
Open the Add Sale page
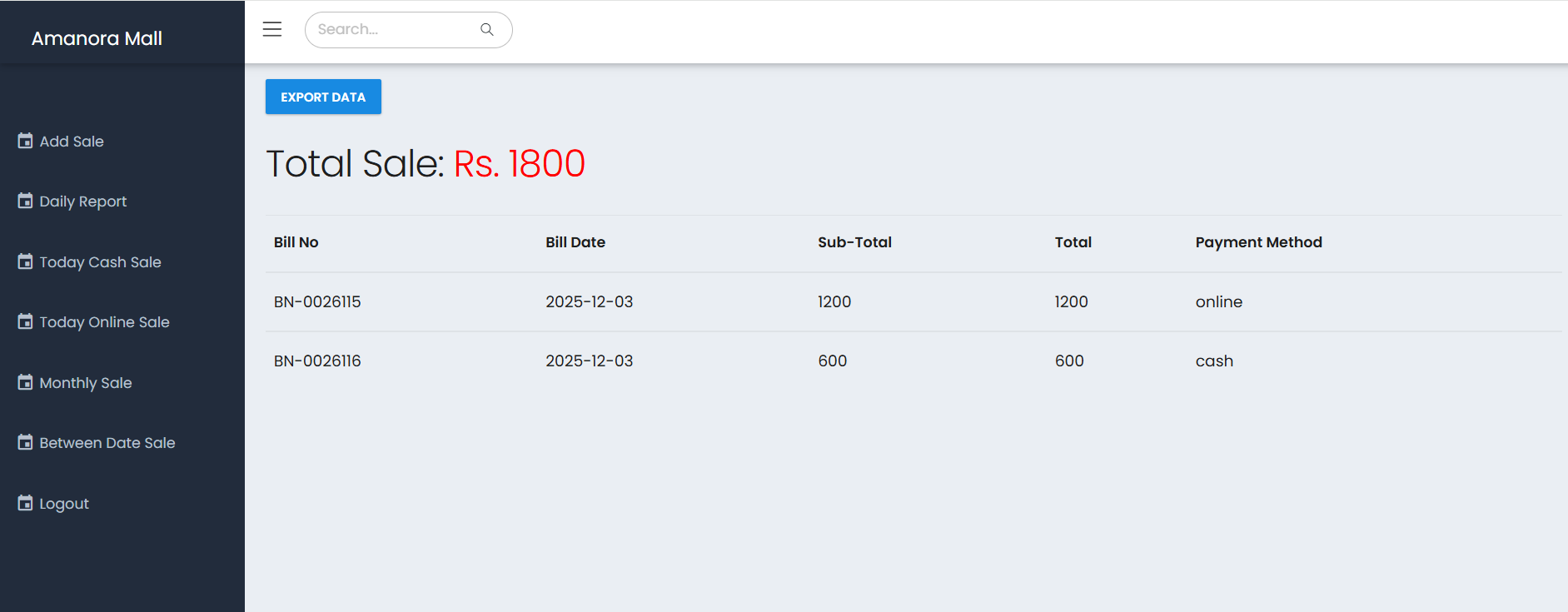click(72, 142)
